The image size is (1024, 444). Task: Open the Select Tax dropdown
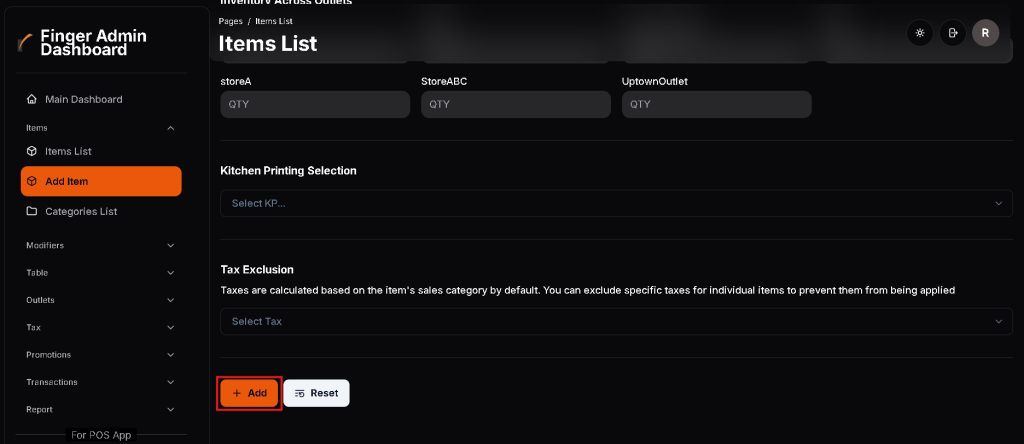(616, 321)
